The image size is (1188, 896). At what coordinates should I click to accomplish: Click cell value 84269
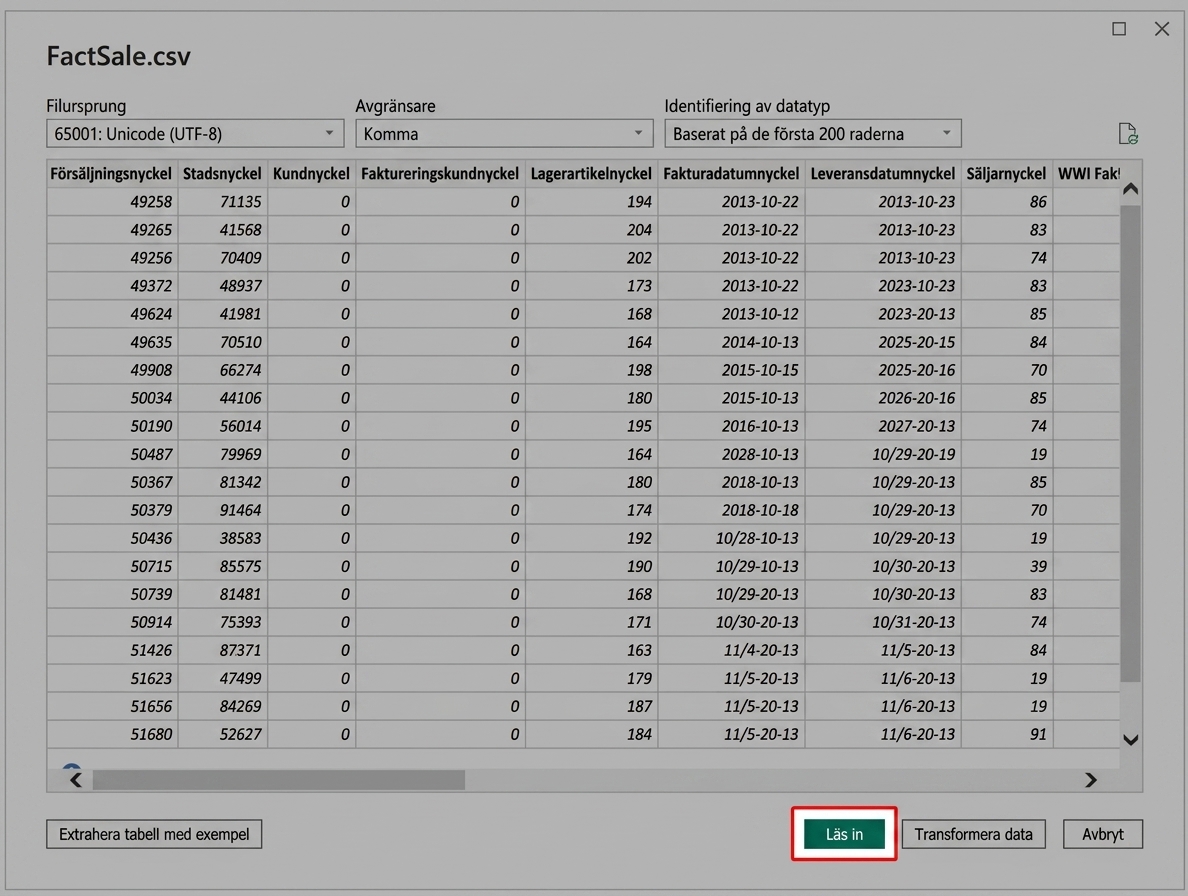click(241, 706)
